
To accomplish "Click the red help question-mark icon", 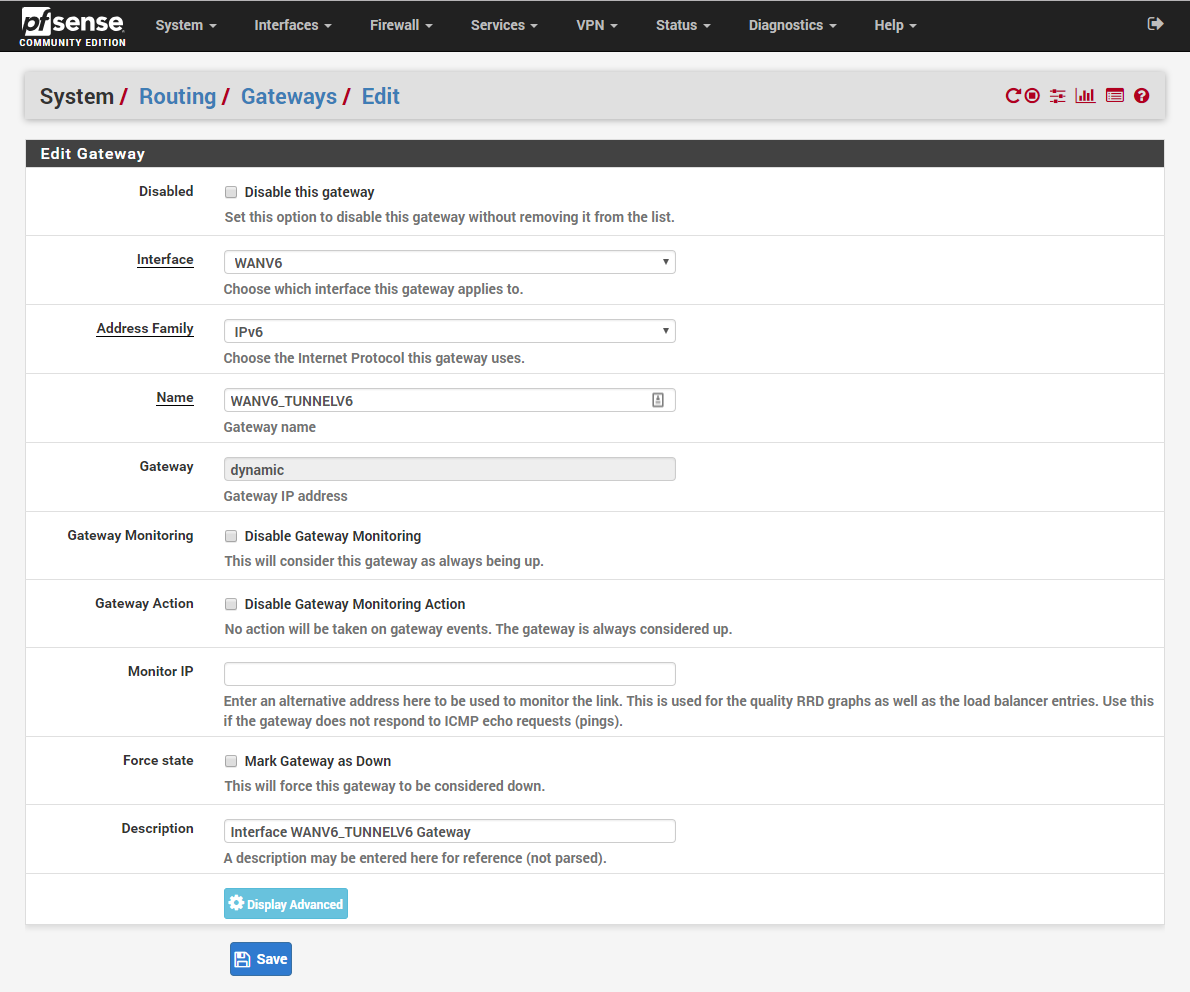I will (x=1141, y=96).
